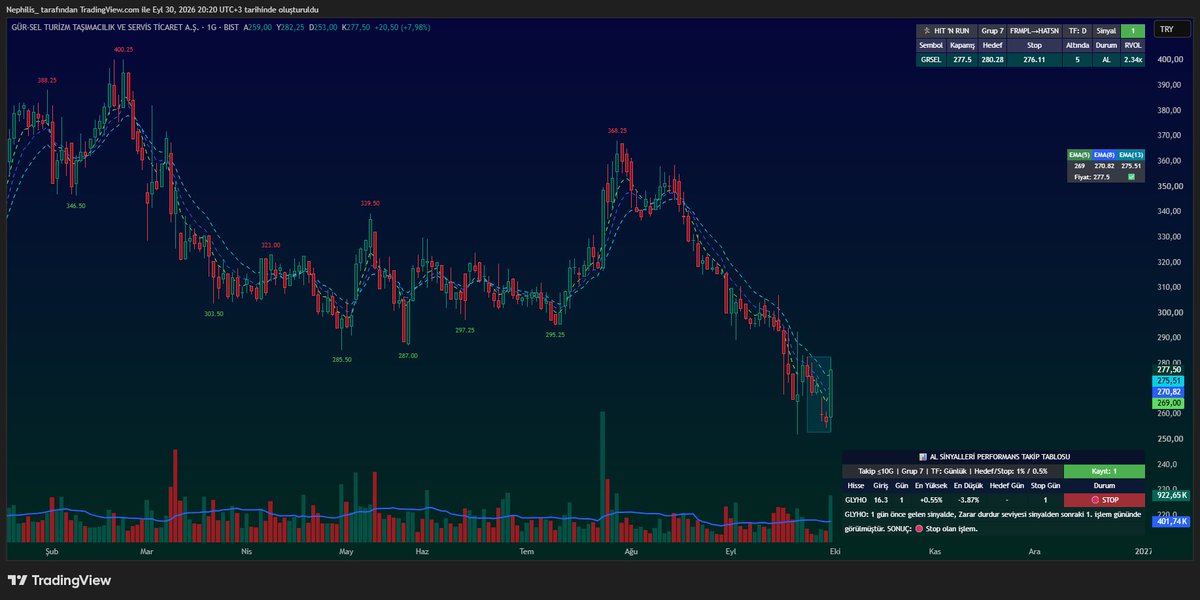Click the AL SİNYALLERİ PERFORMANS TAKİP TABLOSU title
1200x600 pixels.
(x=999, y=456)
